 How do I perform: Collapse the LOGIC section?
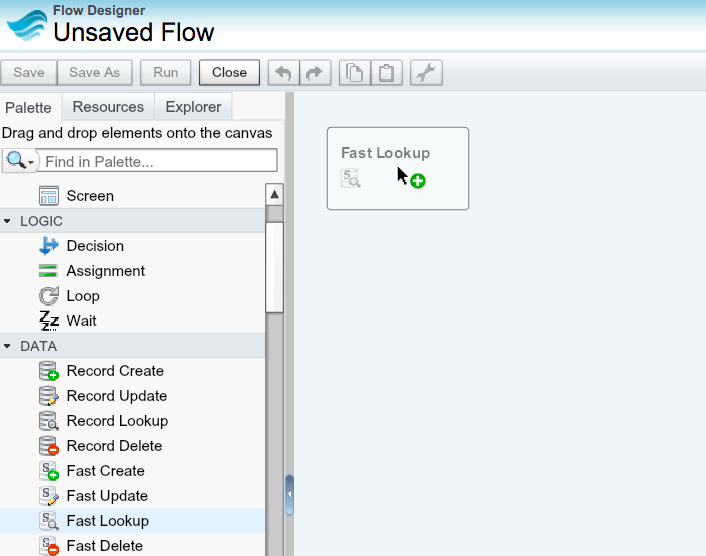pos(9,221)
